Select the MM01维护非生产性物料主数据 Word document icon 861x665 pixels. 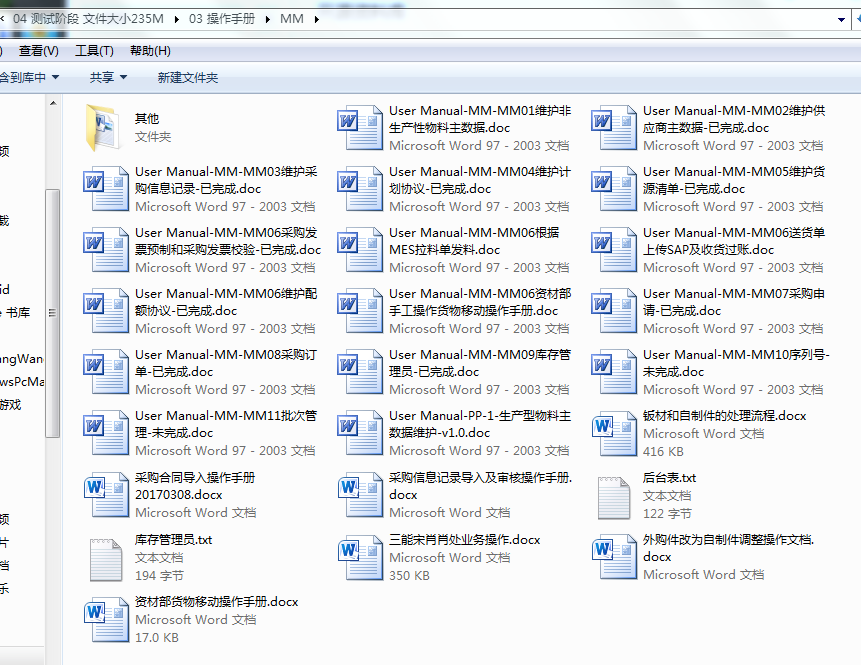pos(360,127)
